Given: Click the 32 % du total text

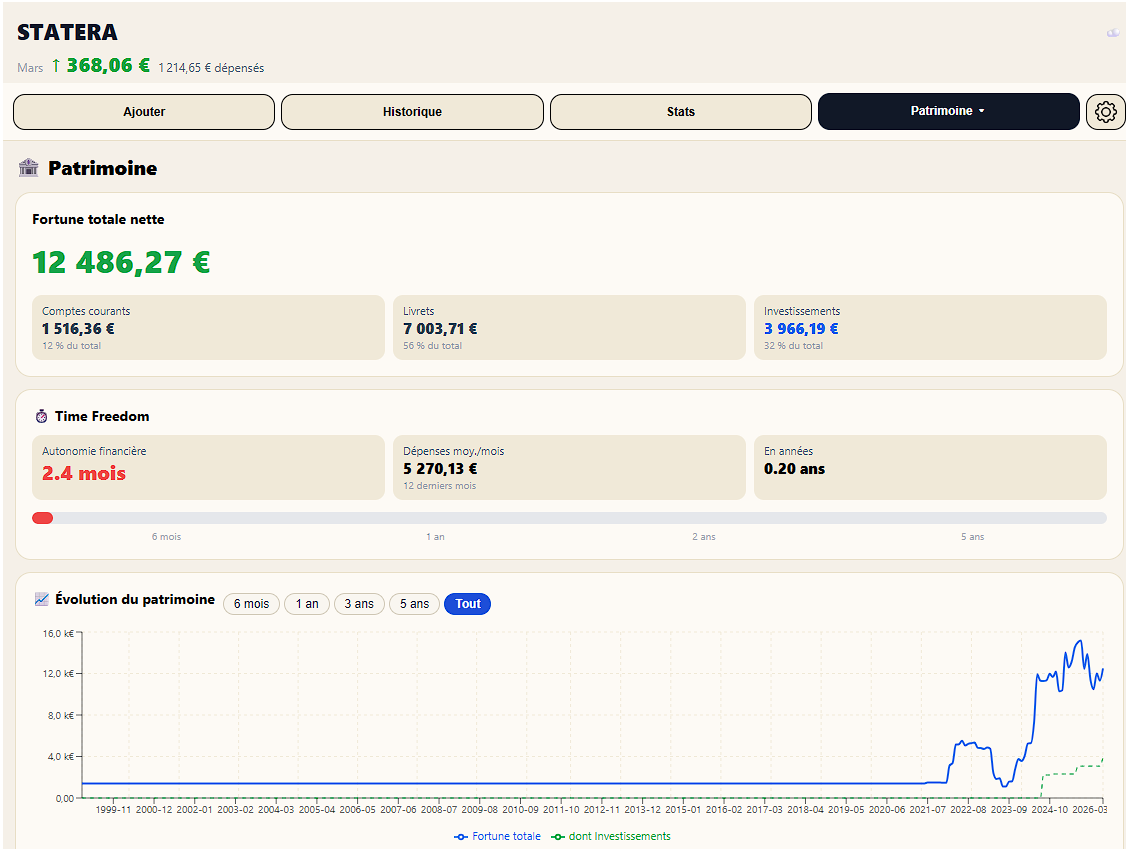Looking at the screenshot, I should tap(794, 346).
